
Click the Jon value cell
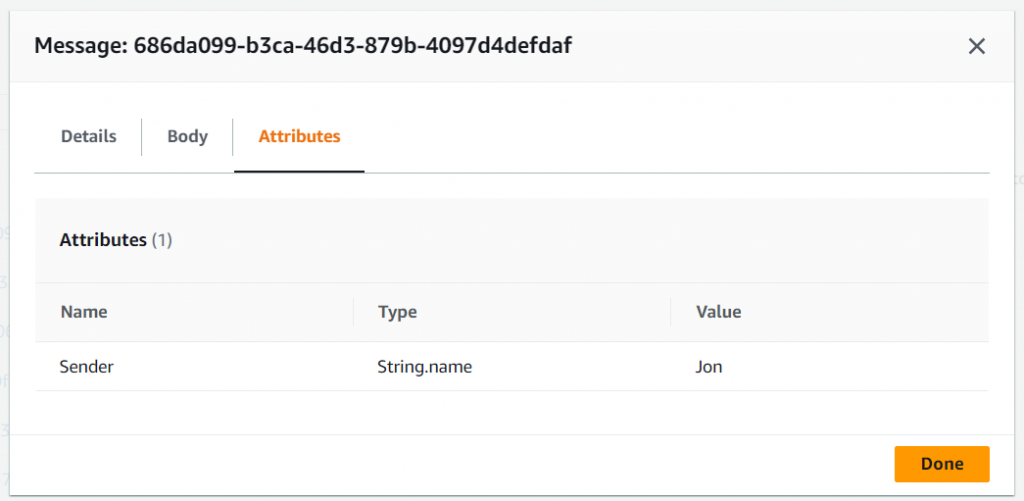(709, 367)
